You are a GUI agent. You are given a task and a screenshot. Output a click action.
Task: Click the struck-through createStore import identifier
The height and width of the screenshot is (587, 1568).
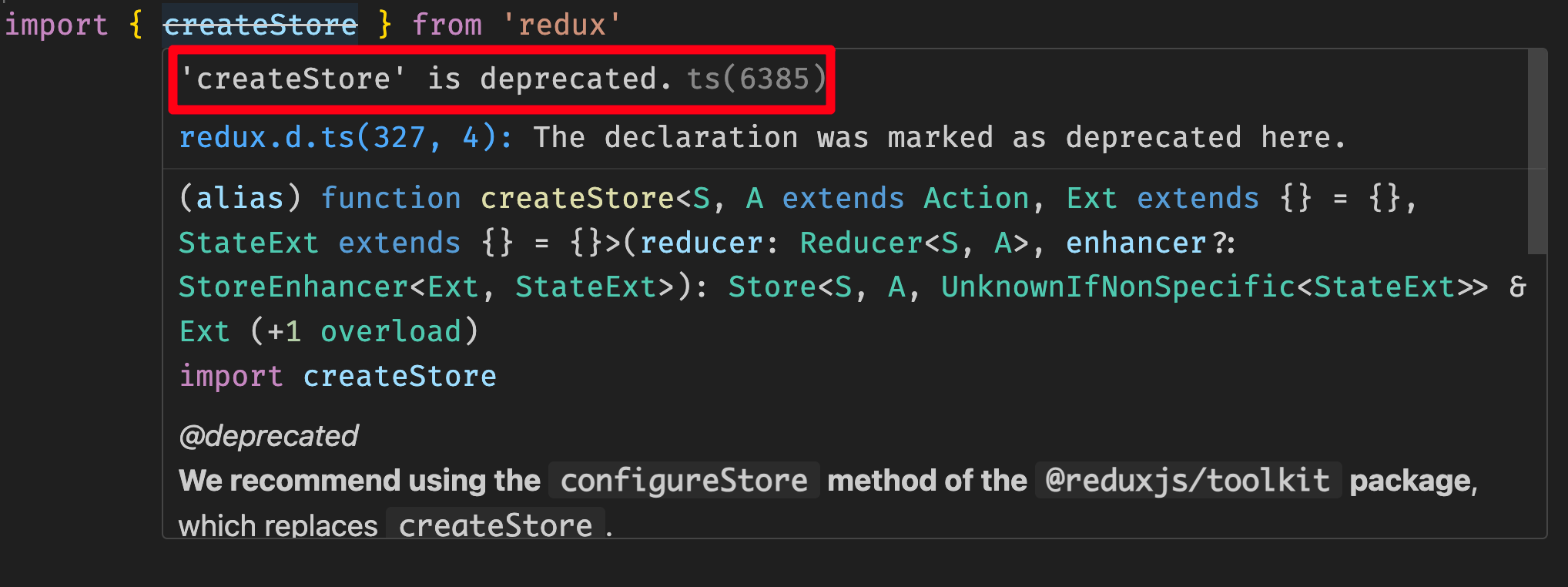260,25
